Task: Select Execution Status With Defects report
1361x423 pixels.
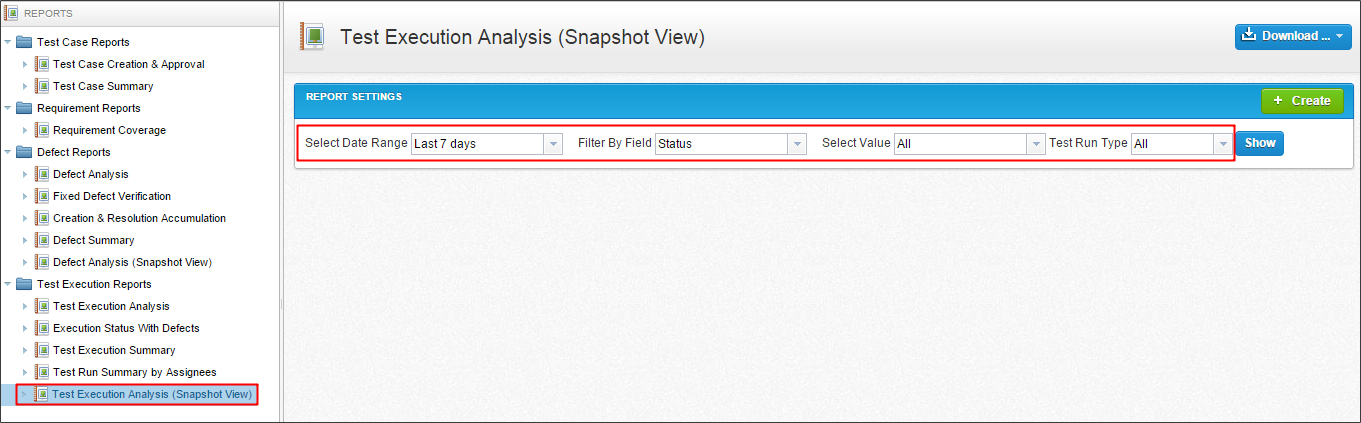Action: [126, 328]
